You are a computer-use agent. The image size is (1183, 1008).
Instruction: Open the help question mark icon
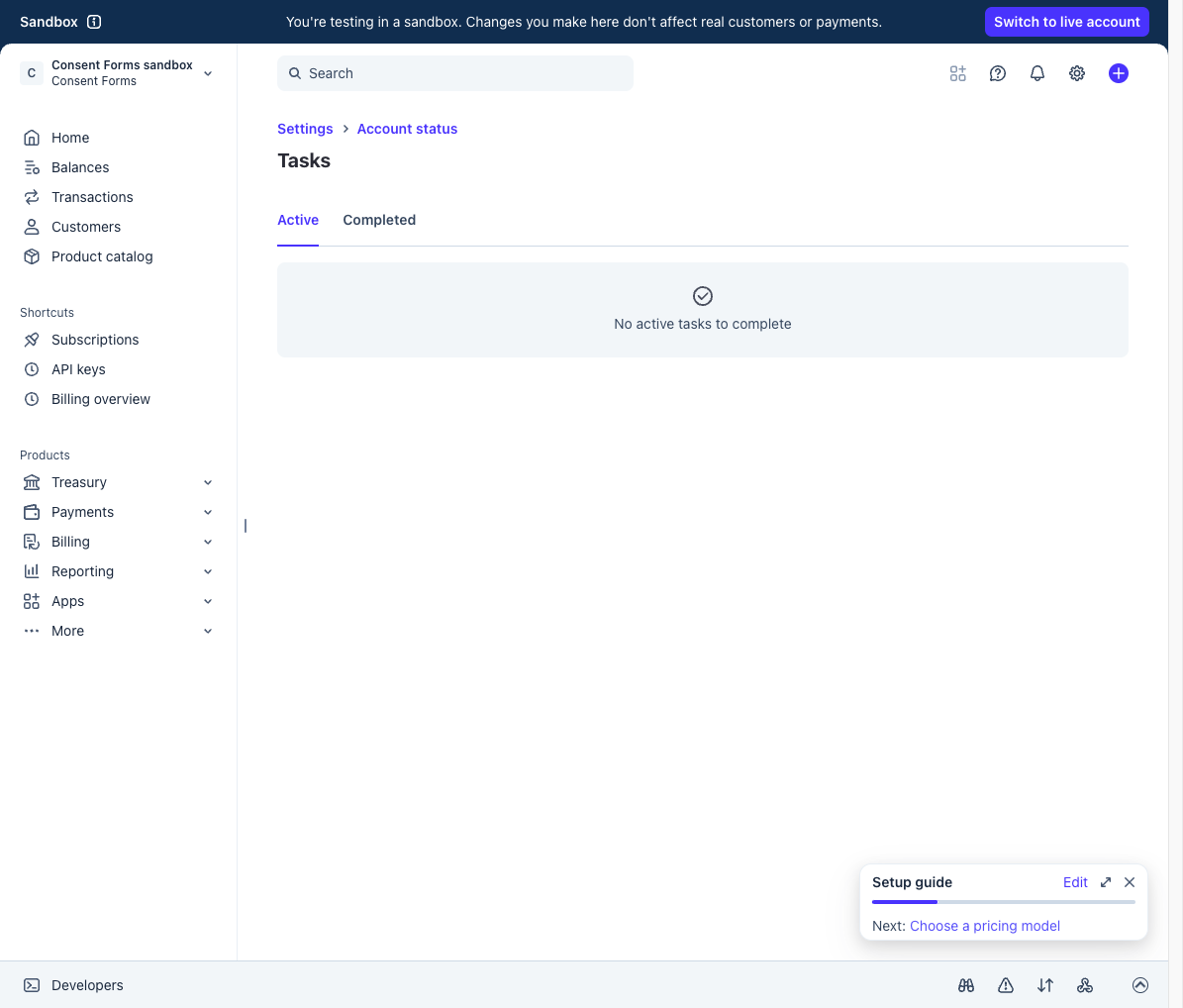pos(998,73)
